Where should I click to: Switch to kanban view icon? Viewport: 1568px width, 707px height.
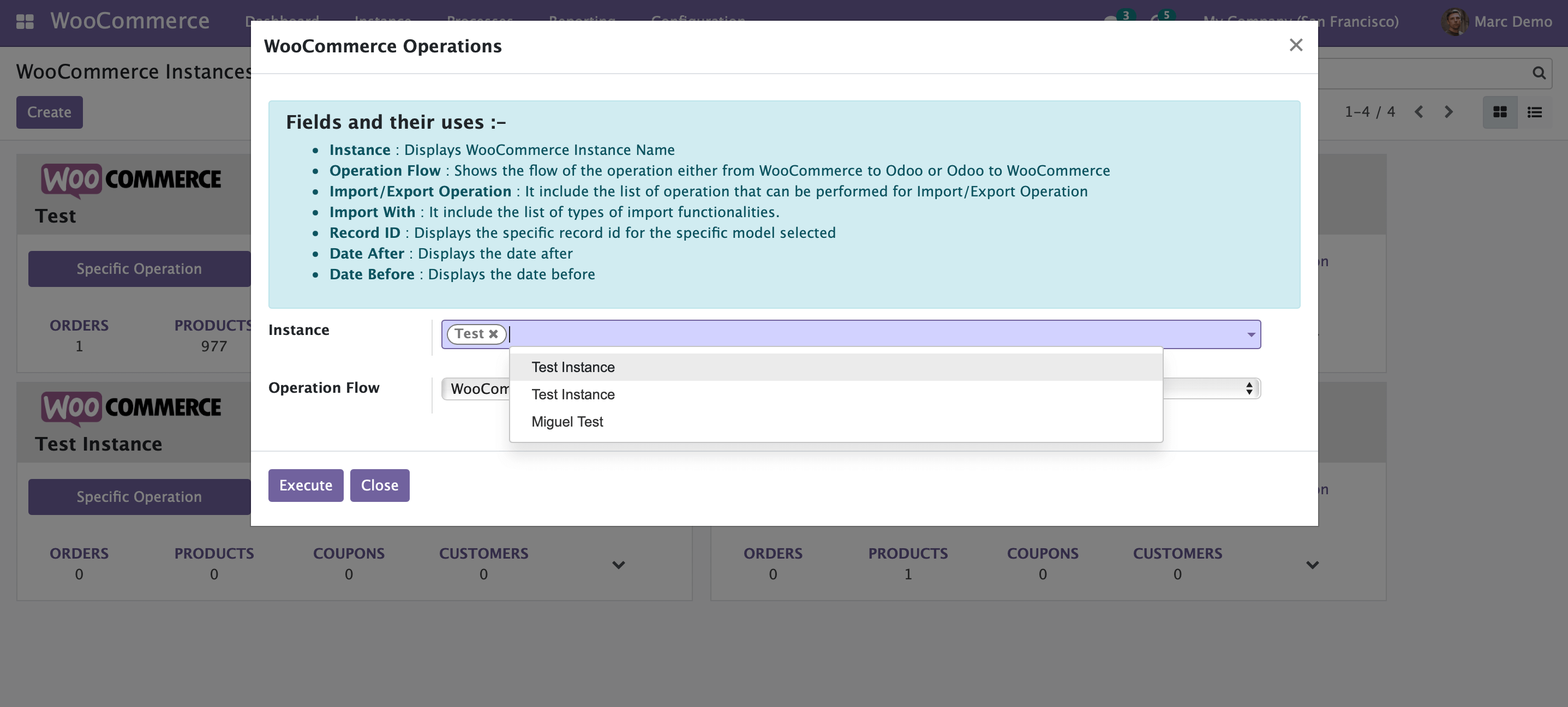1499,112
